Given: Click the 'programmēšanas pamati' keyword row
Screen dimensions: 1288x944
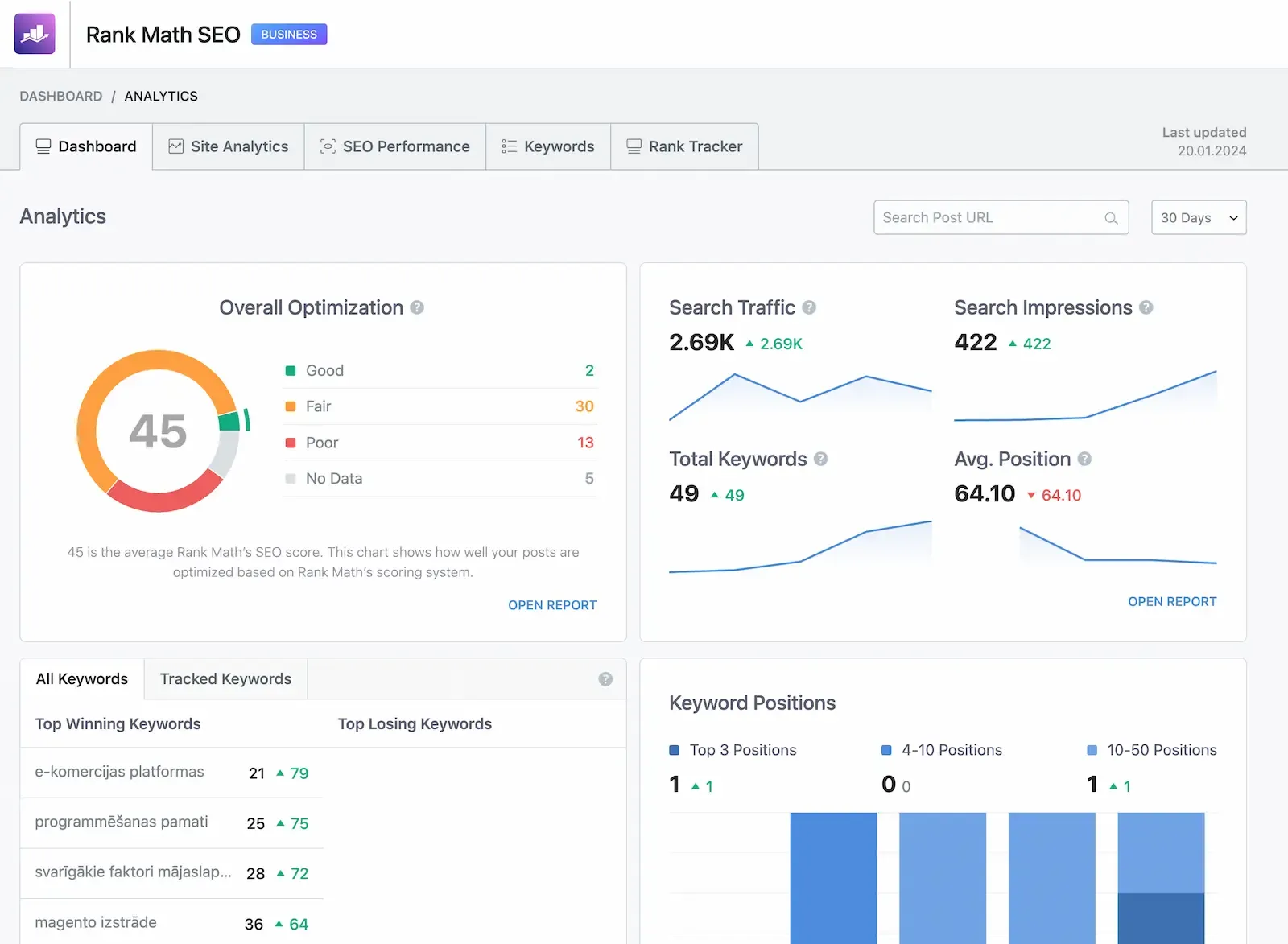Looking at the screenshot, I should (171, 822).
